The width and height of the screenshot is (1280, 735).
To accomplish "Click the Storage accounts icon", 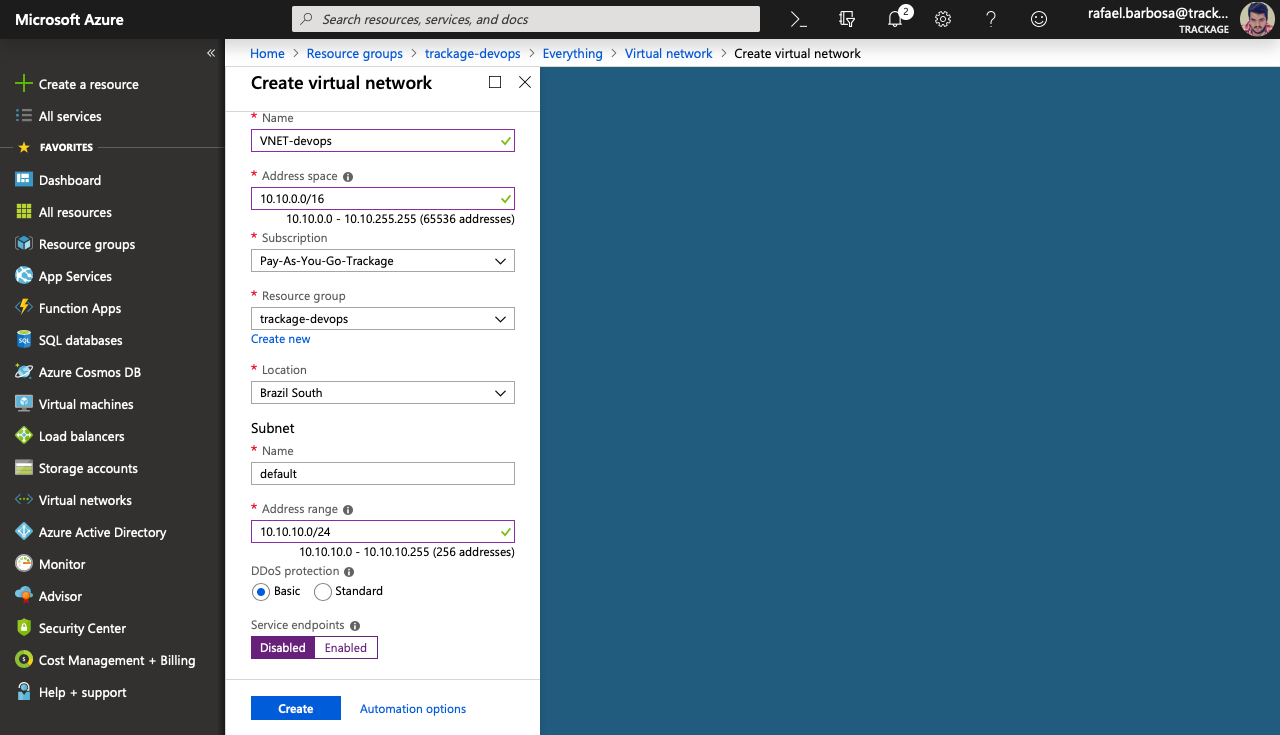I will coord(24,468).
